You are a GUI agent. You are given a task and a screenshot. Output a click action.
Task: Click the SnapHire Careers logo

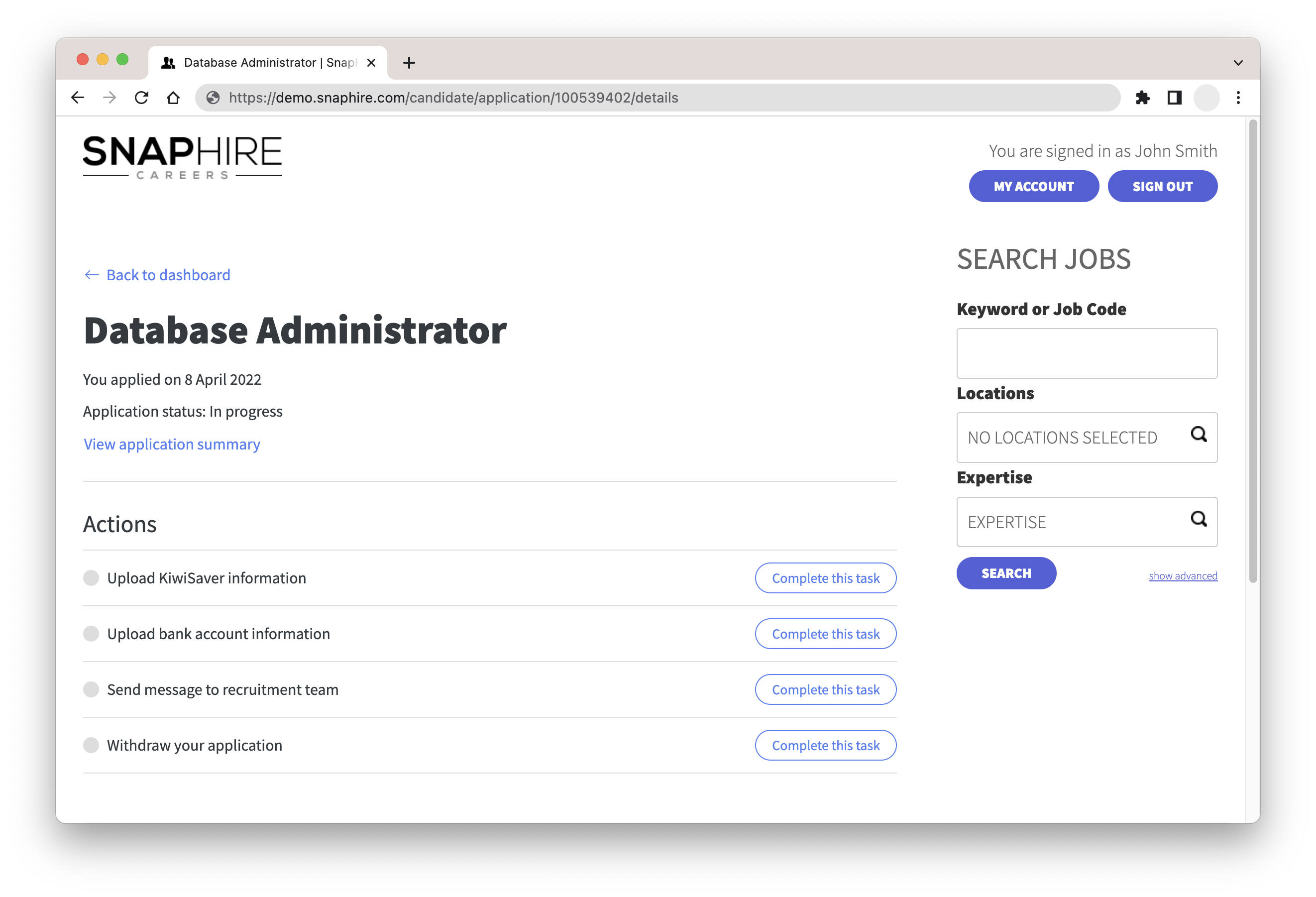coord(182,158)
